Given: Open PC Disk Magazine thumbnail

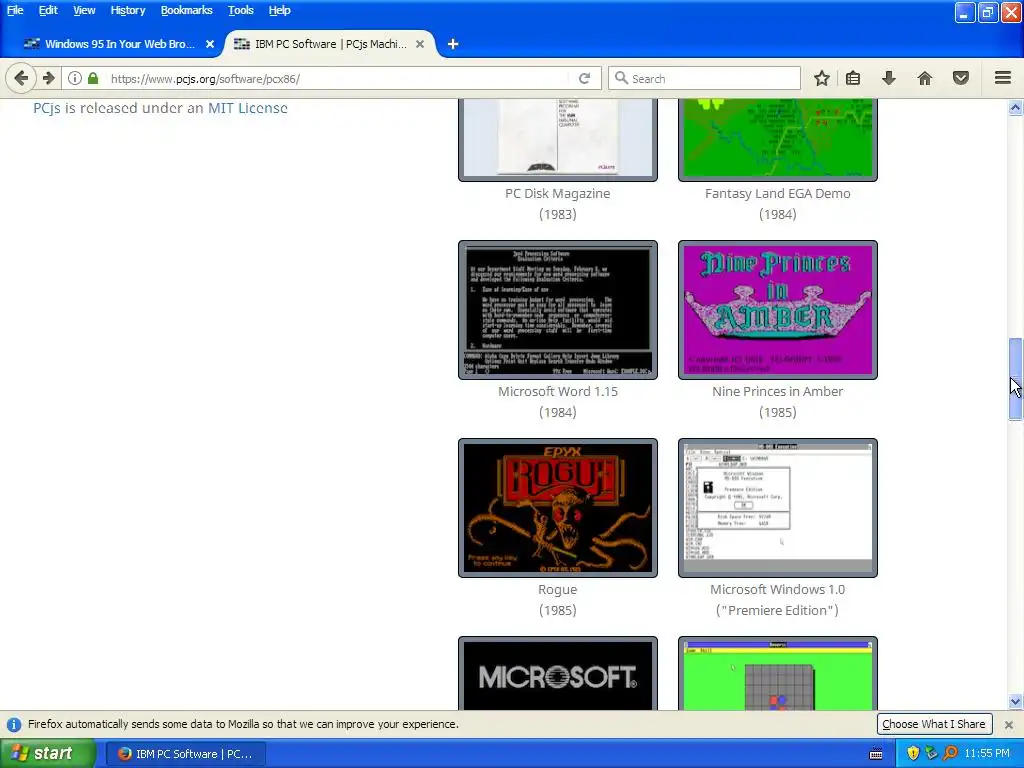Looking at the screenshot, I should coord(558,139).
